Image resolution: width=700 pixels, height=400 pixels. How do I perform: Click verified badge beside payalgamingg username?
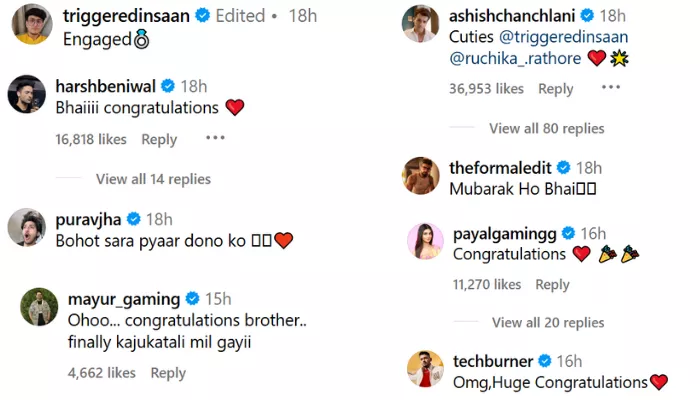tap(569, 233)
